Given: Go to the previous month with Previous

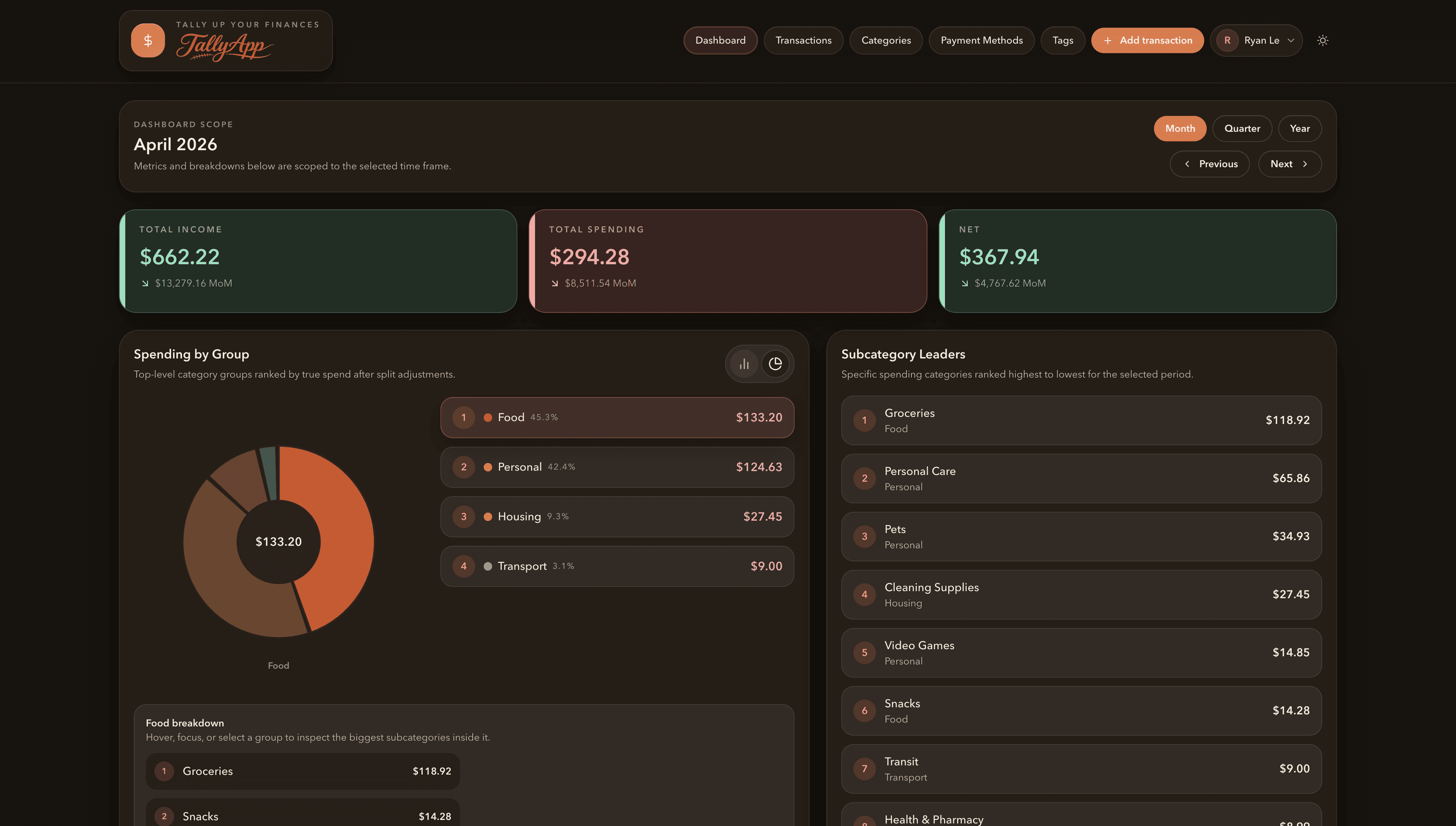Looking at the screenshot, I should point(1210,164).
